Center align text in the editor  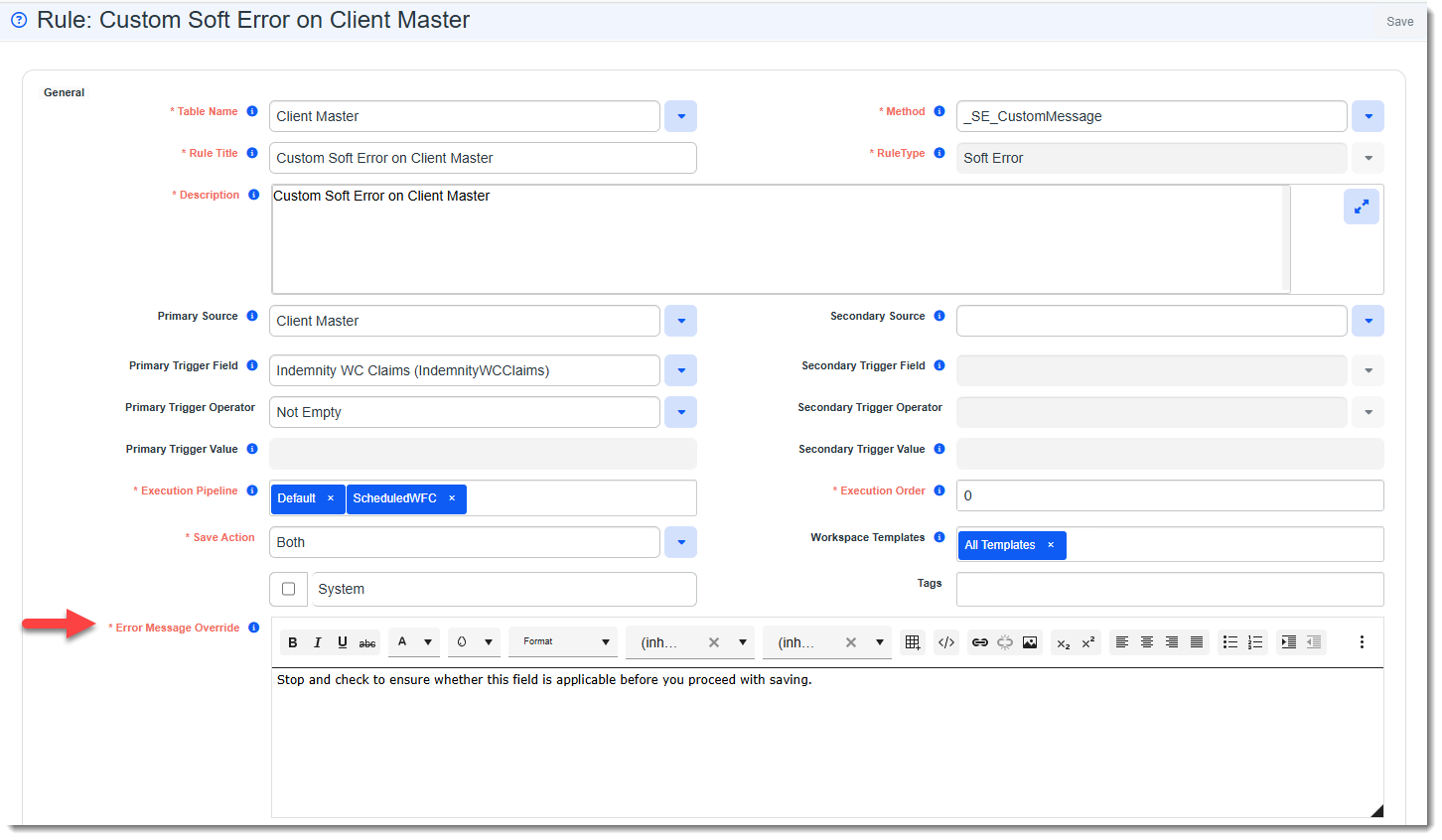(1147, 642)
